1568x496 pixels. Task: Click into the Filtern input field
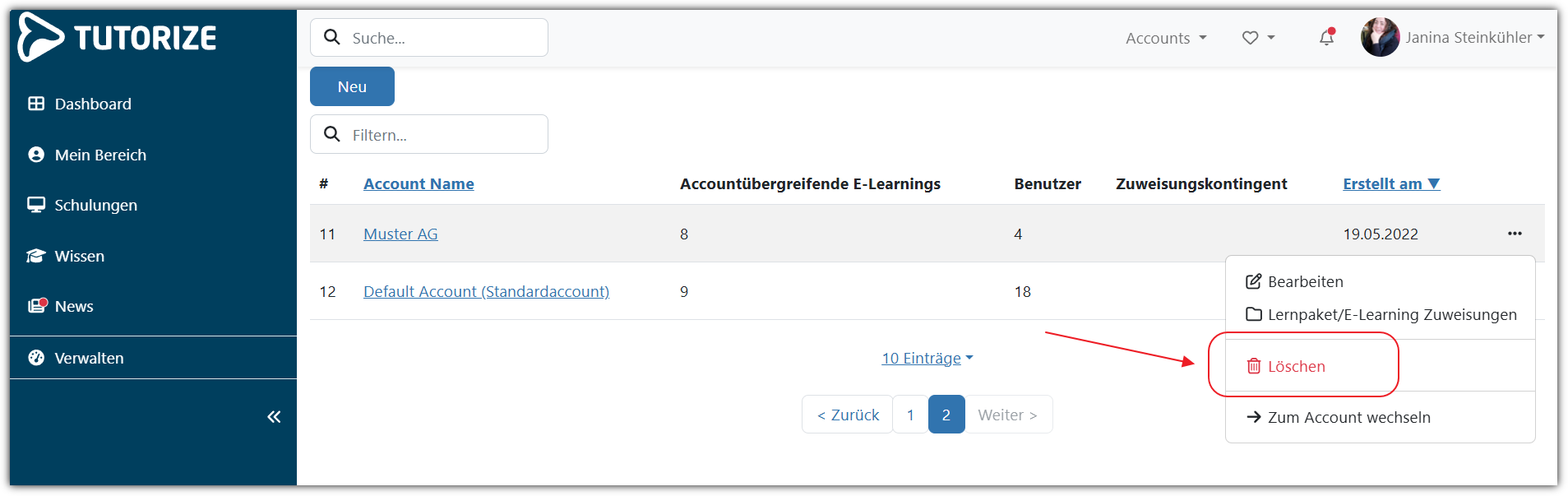(x=444, y=135)
